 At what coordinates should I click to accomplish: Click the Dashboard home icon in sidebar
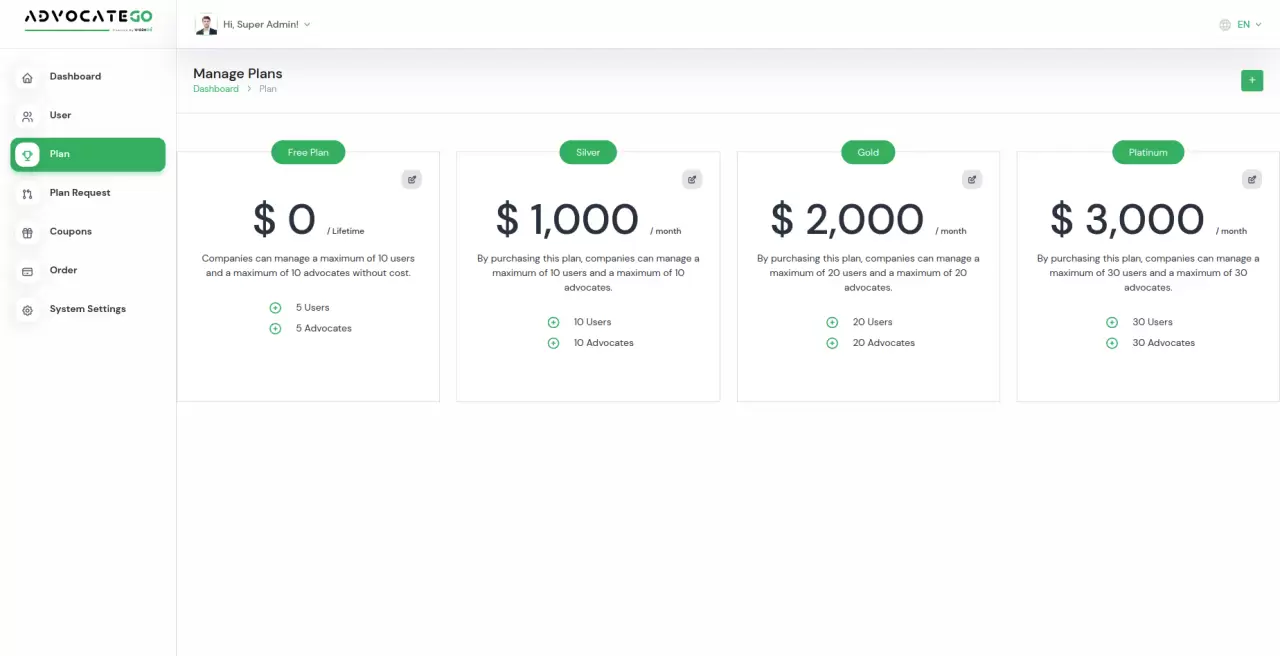(x=27, y=77)
